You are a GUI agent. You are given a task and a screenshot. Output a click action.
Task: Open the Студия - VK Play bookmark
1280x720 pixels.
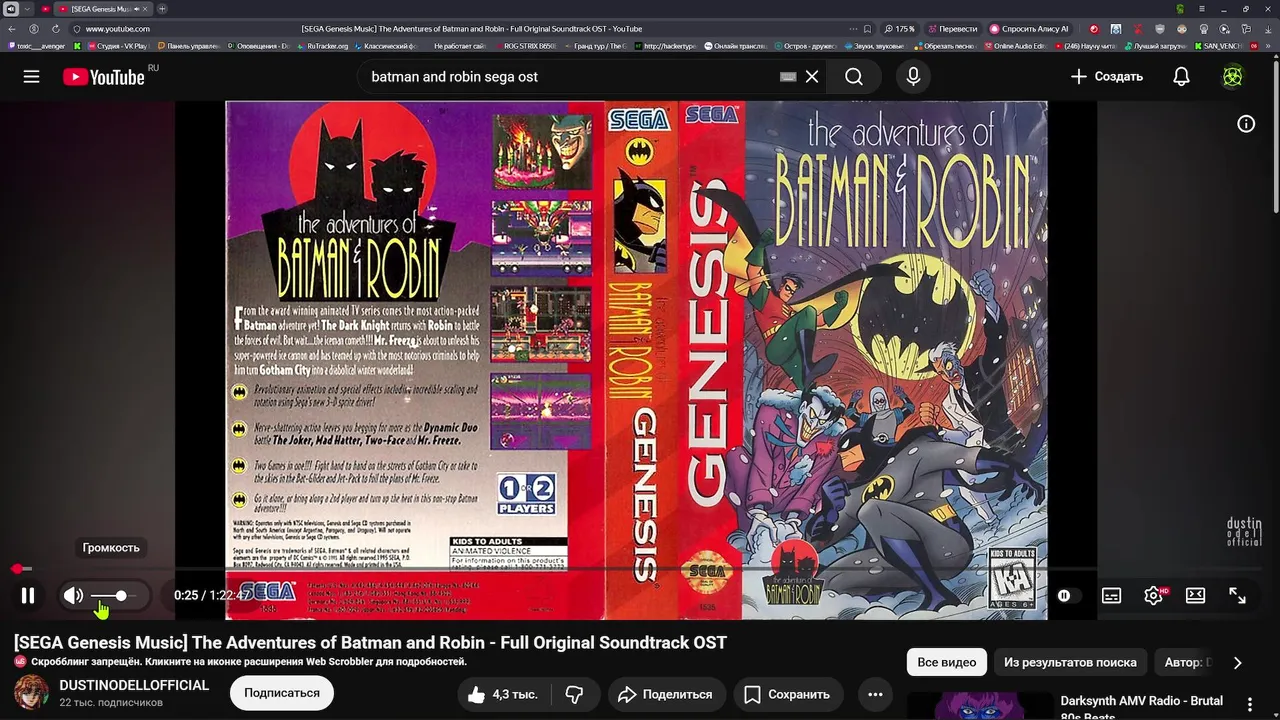[x=117, y=46]
